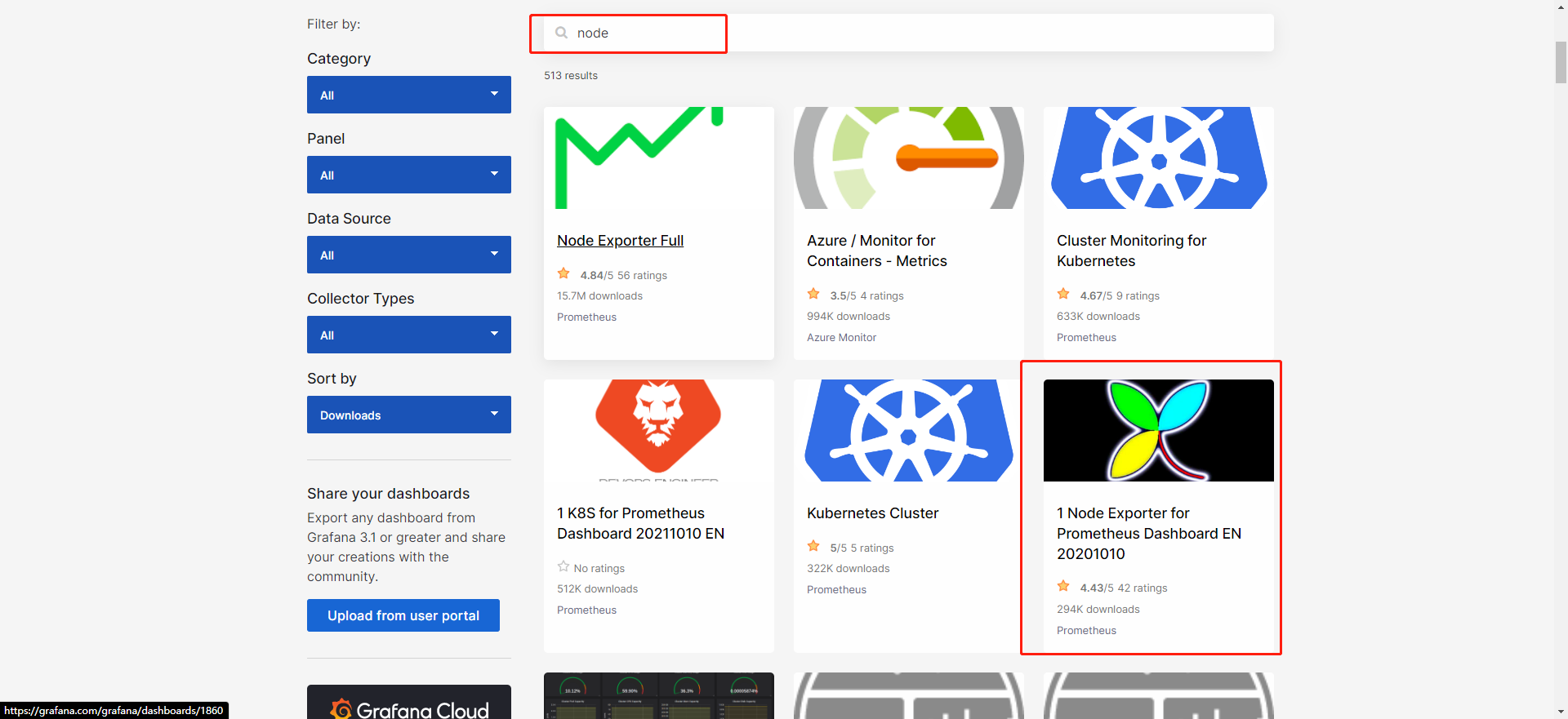Click Cluster Monitoring for Kubernetes helm thumbnail
The width and height of the screenshot is (1568, 719).
click(1159, 158)
